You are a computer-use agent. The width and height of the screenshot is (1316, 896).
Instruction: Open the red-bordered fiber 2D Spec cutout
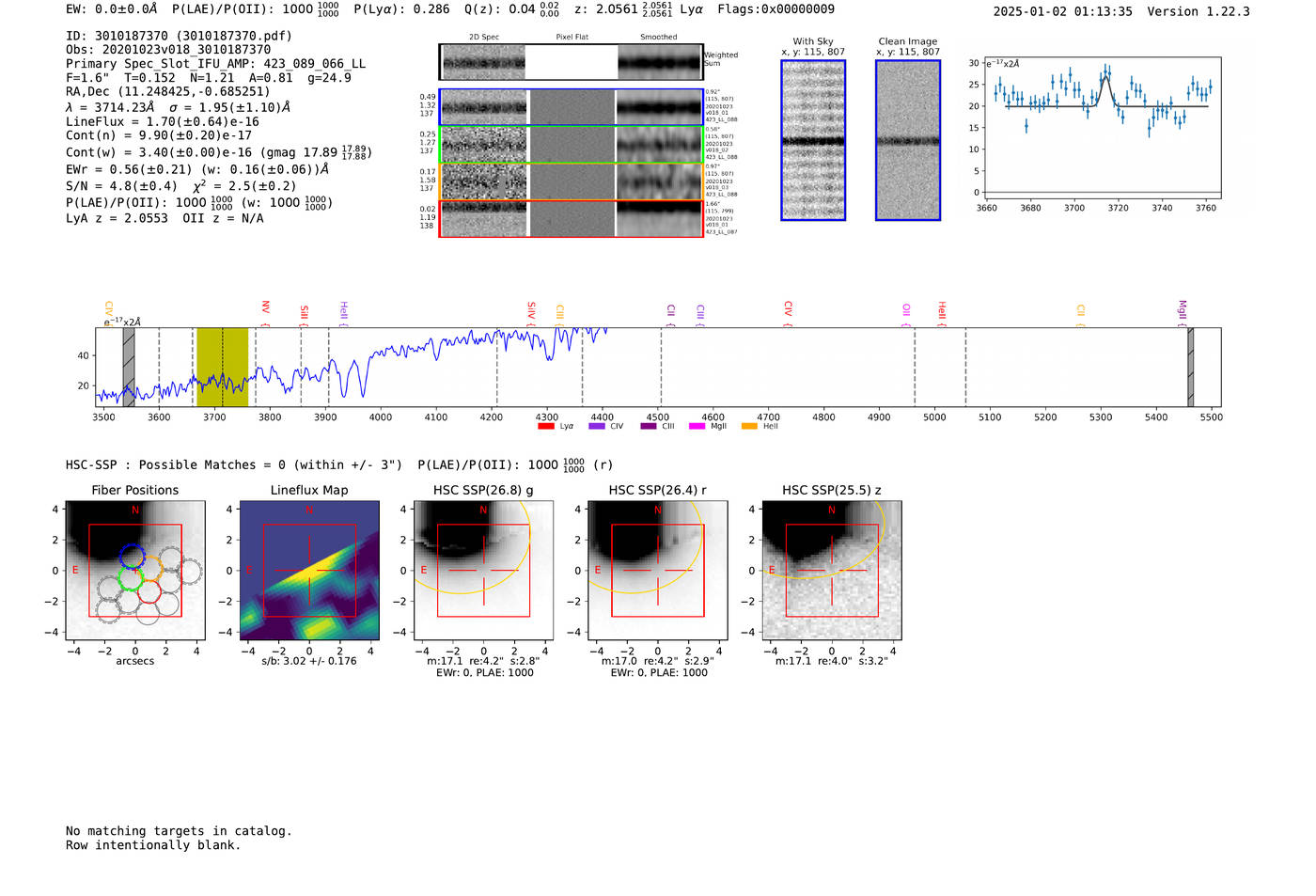(484, 219)
